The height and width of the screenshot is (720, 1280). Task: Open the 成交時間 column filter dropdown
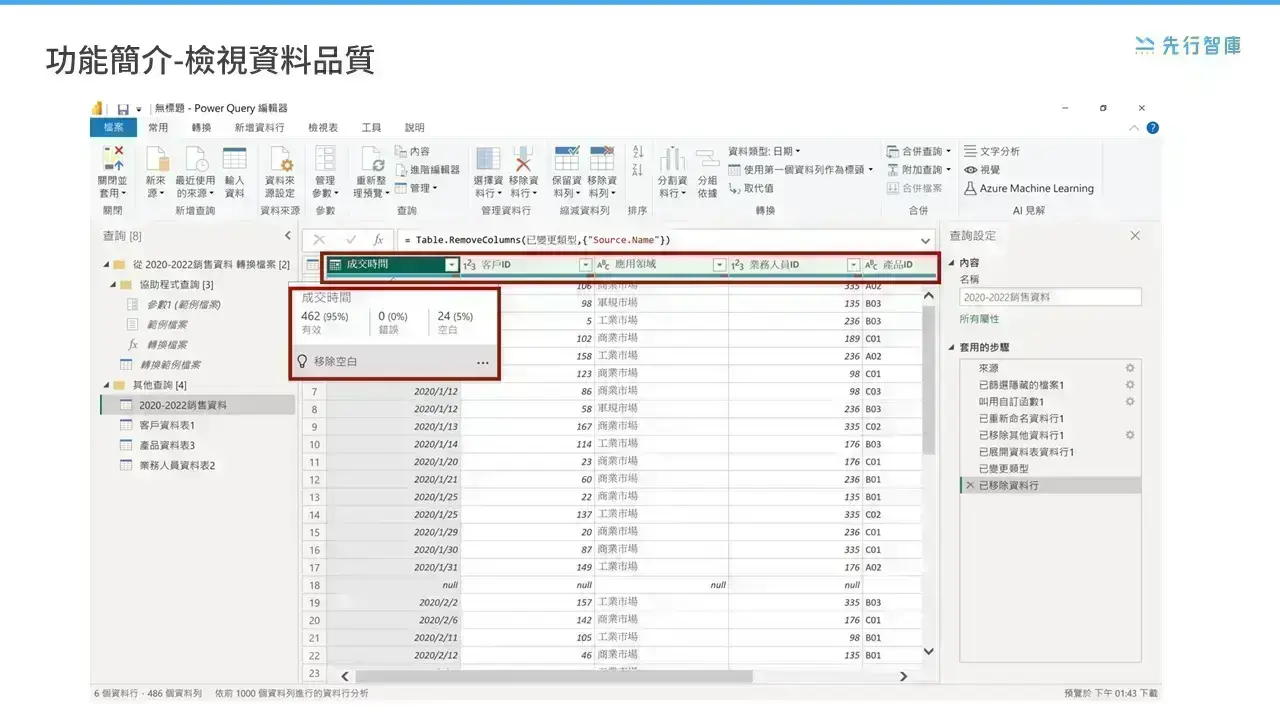pyautogui.click(x=451, y=265)
